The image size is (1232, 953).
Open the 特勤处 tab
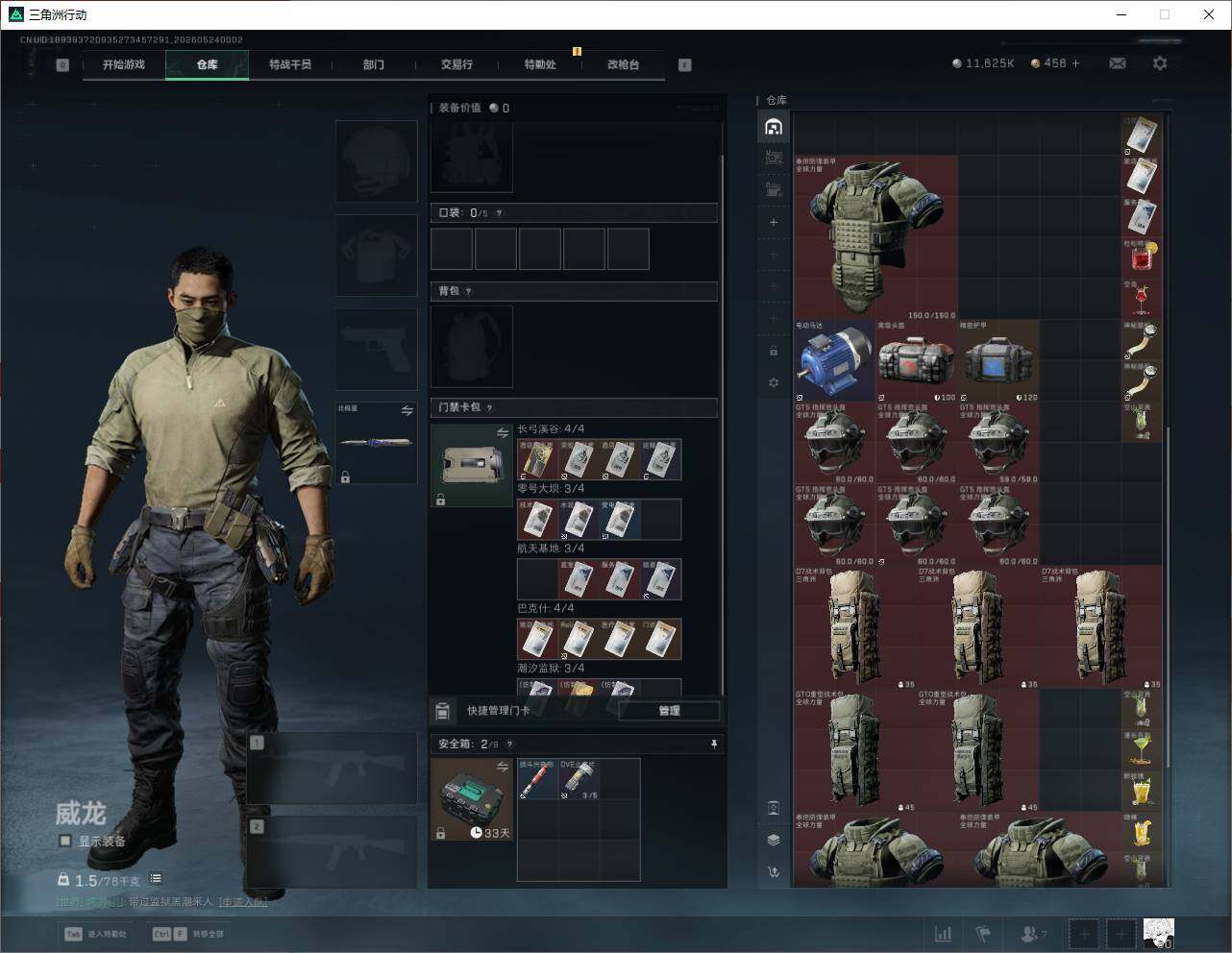coord(540,64)
